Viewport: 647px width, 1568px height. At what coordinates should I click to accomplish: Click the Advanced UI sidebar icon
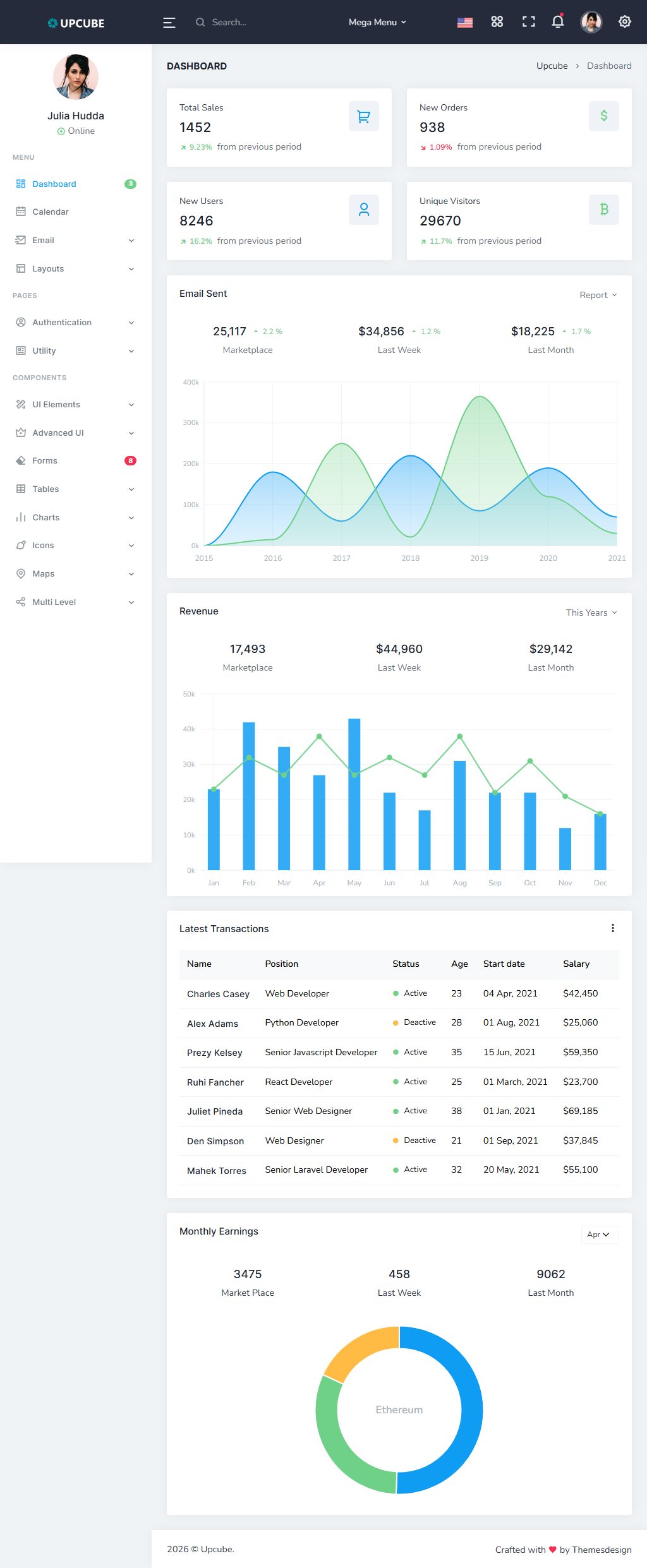tap(21, 433)
